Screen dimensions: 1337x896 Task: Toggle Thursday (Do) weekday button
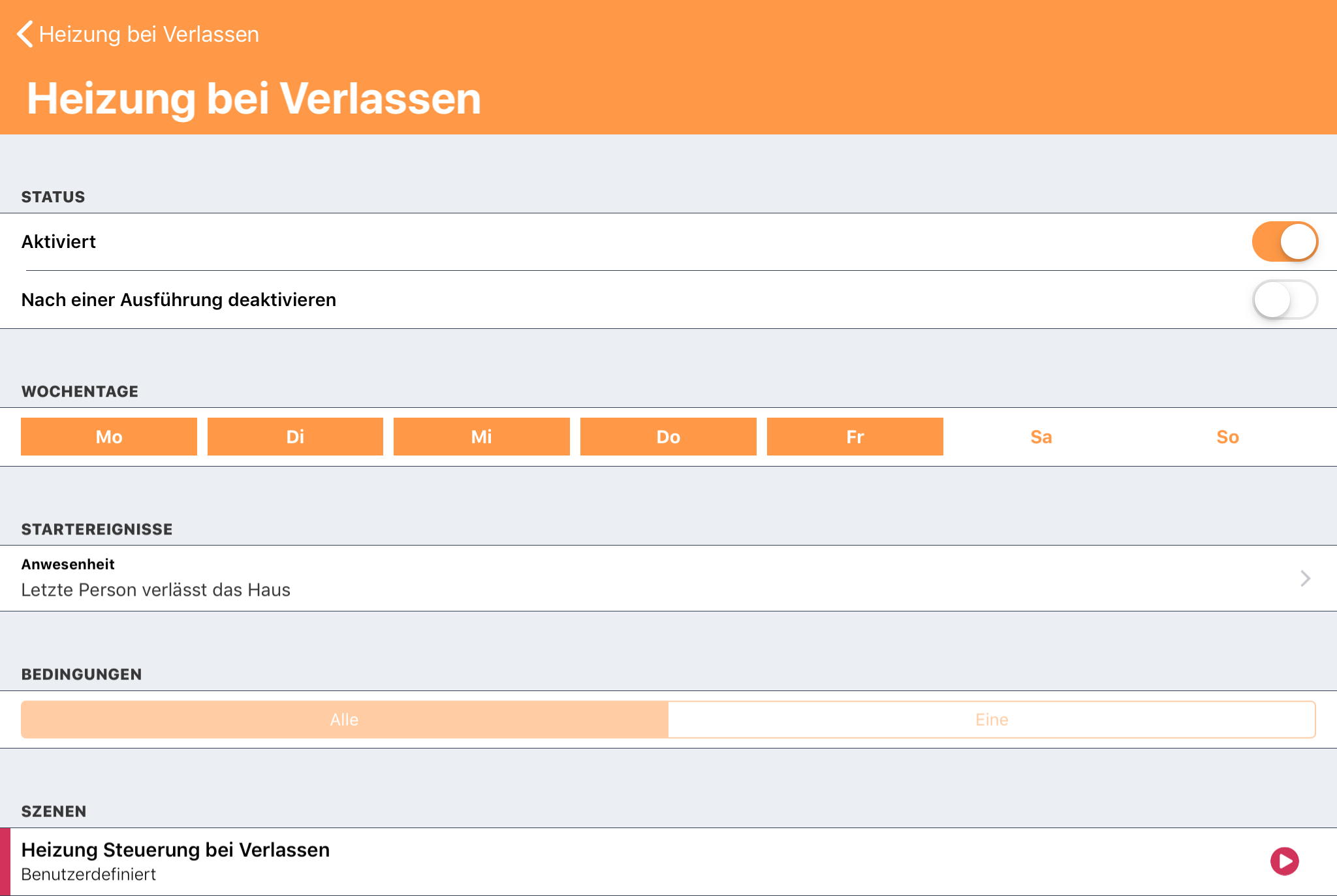pos(668,437)
